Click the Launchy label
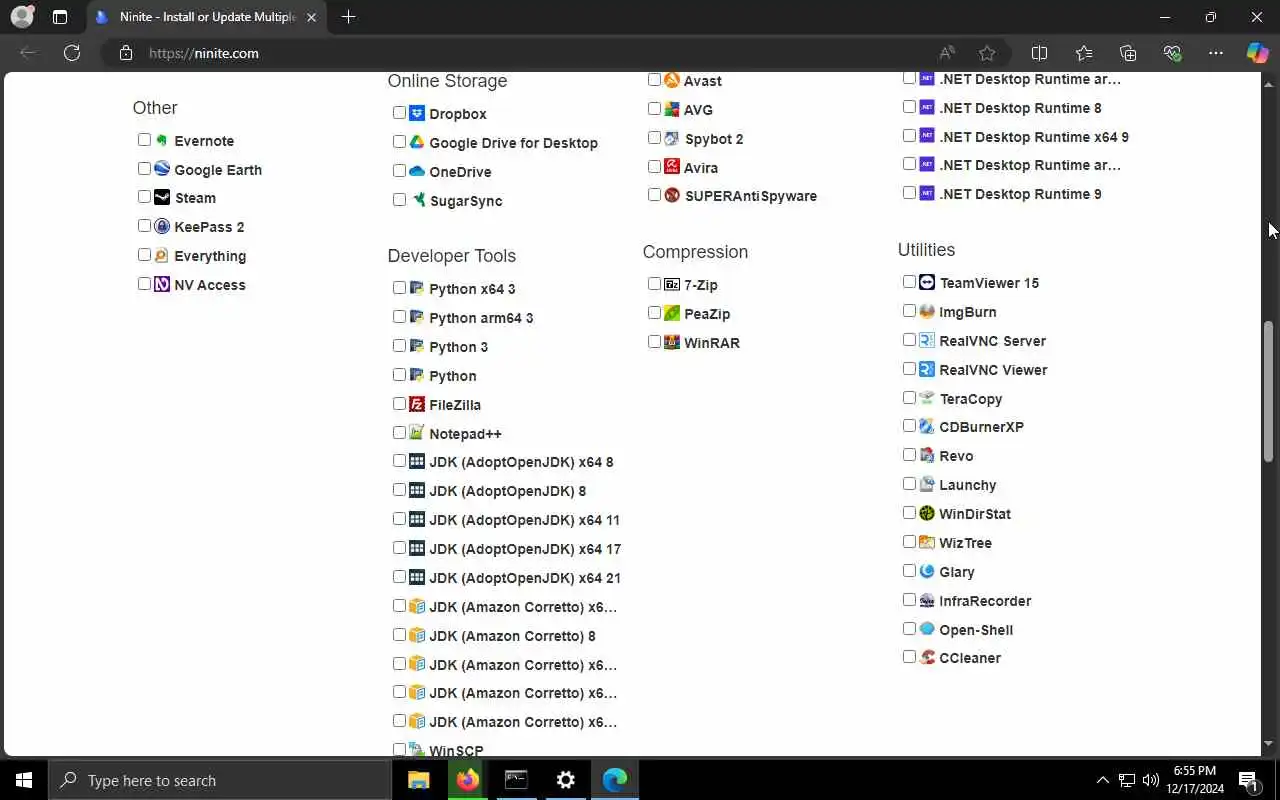The width and height of the screenshot is (1280, 800). [x=967, y=485]
